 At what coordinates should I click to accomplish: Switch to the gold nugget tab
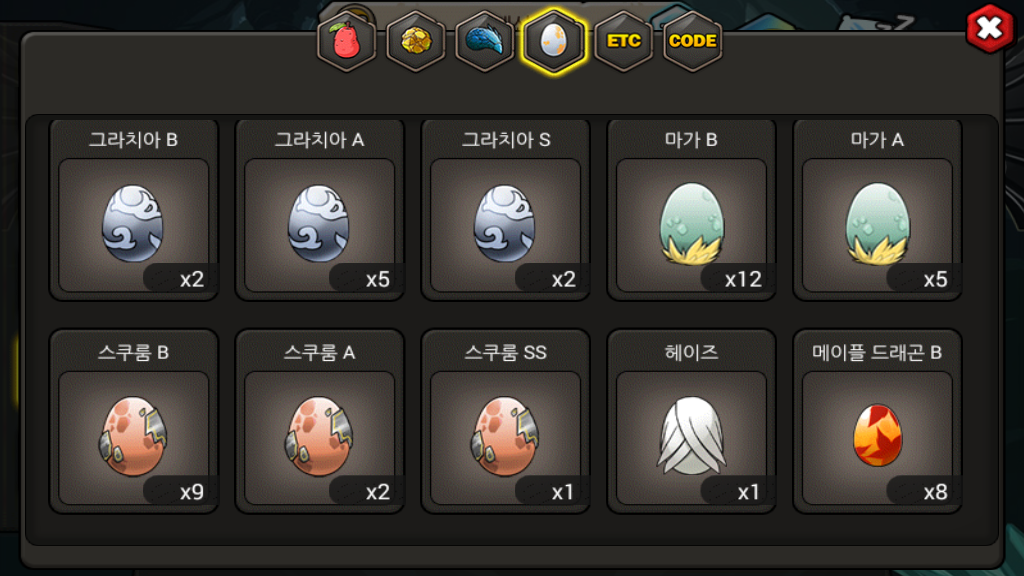(x=416, y=41)
